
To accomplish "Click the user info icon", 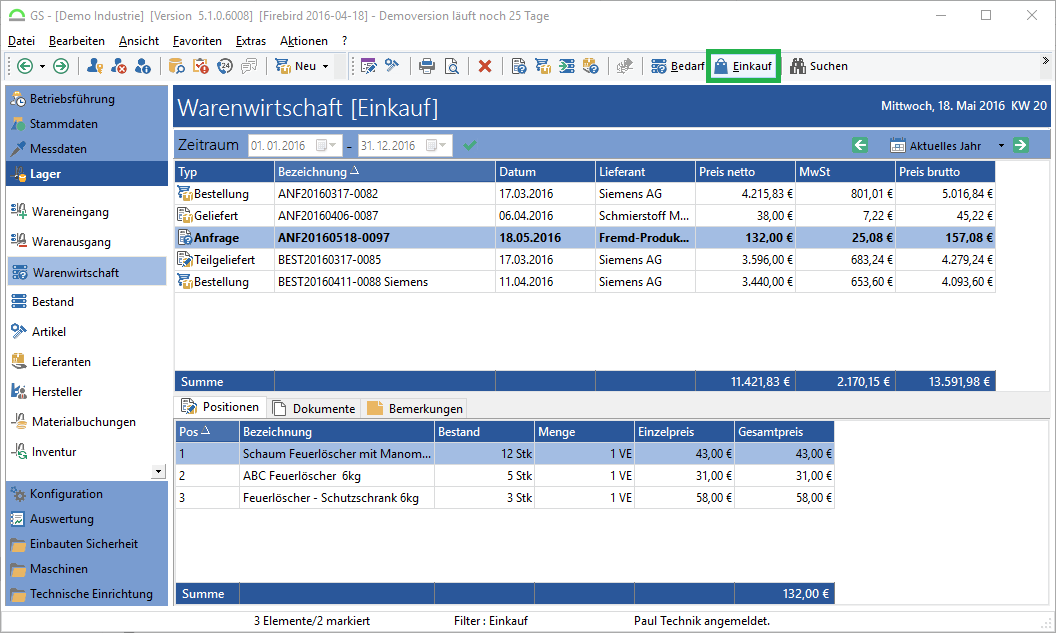I will pos(142,66).
